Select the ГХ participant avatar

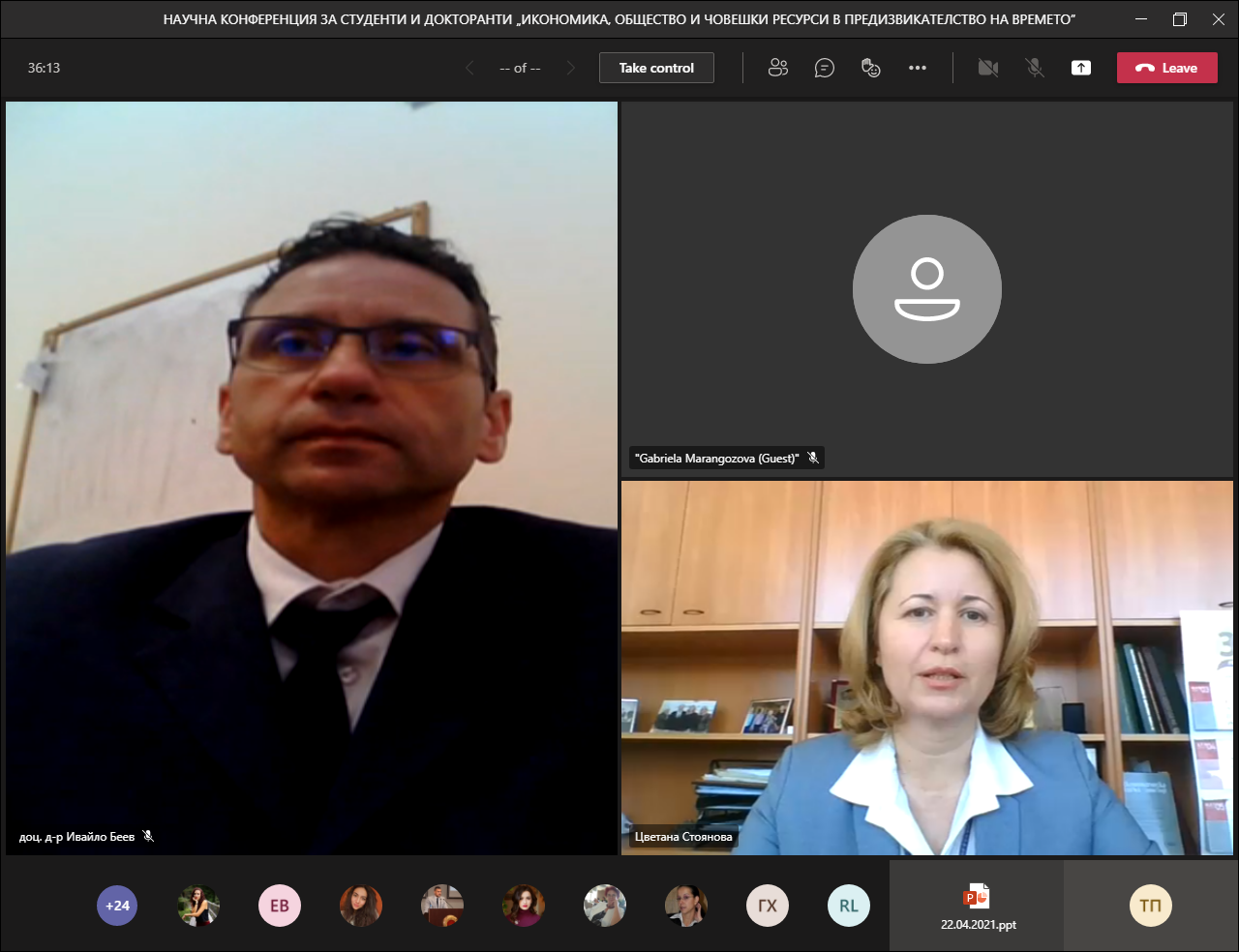tap(768, 906)
